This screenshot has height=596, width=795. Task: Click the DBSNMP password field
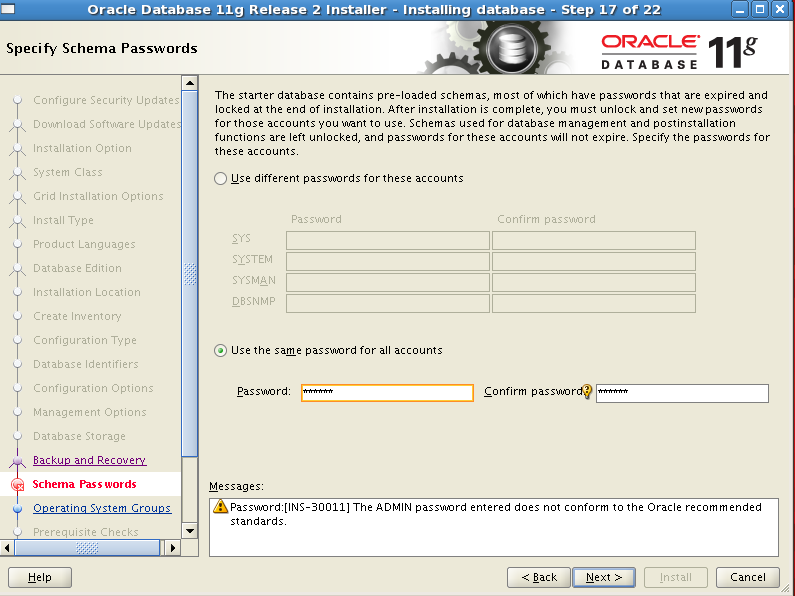click(388, 304)
